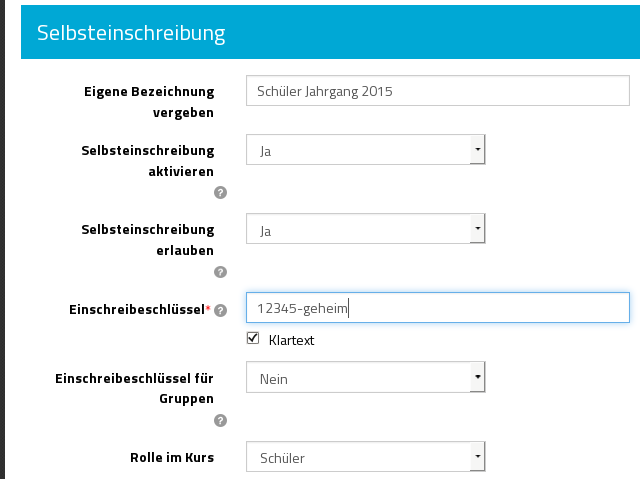The image size is (640, 479).
Task: Expand Rolle im Kurs dropdown showing Schüler
Action: click(x=365, y=458)
